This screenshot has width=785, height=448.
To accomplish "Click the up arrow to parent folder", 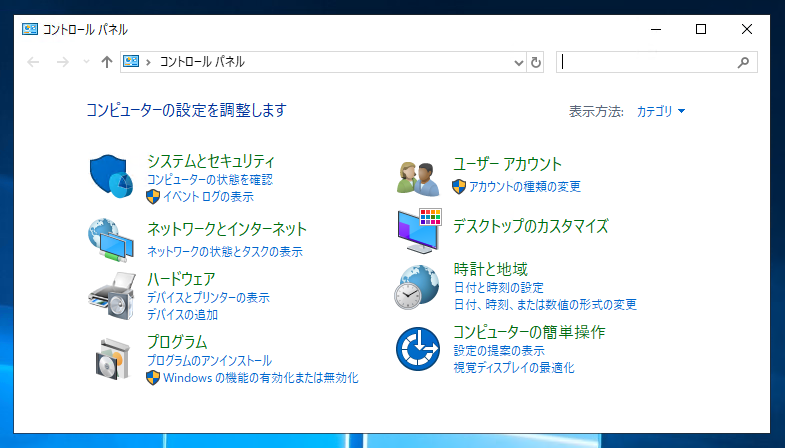I will pos(107,62).
